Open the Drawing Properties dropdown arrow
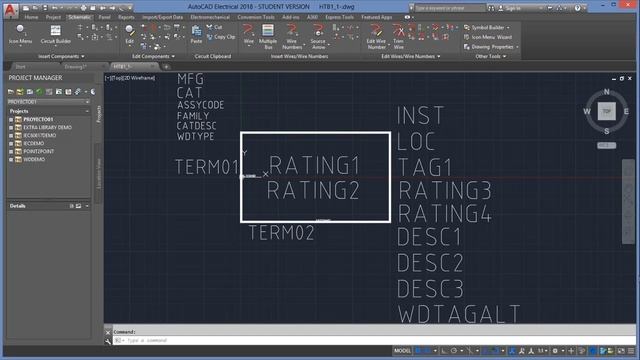640x360 pixels. (517, 47)
